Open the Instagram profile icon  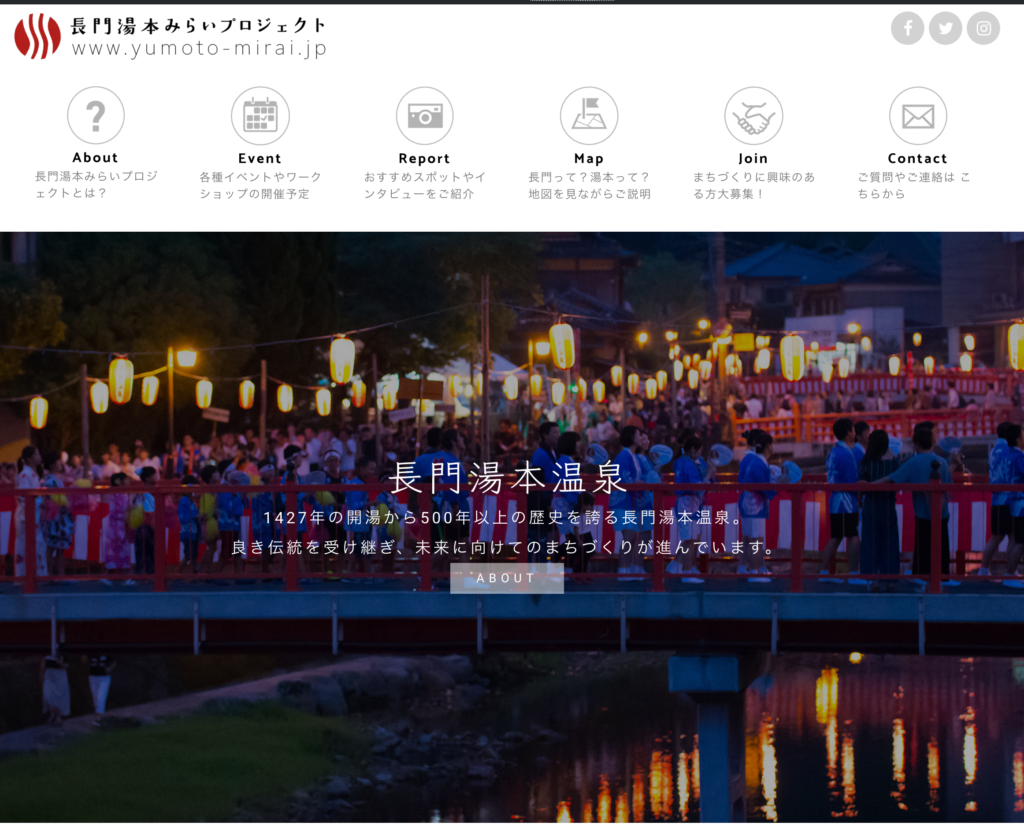[983, 29]
